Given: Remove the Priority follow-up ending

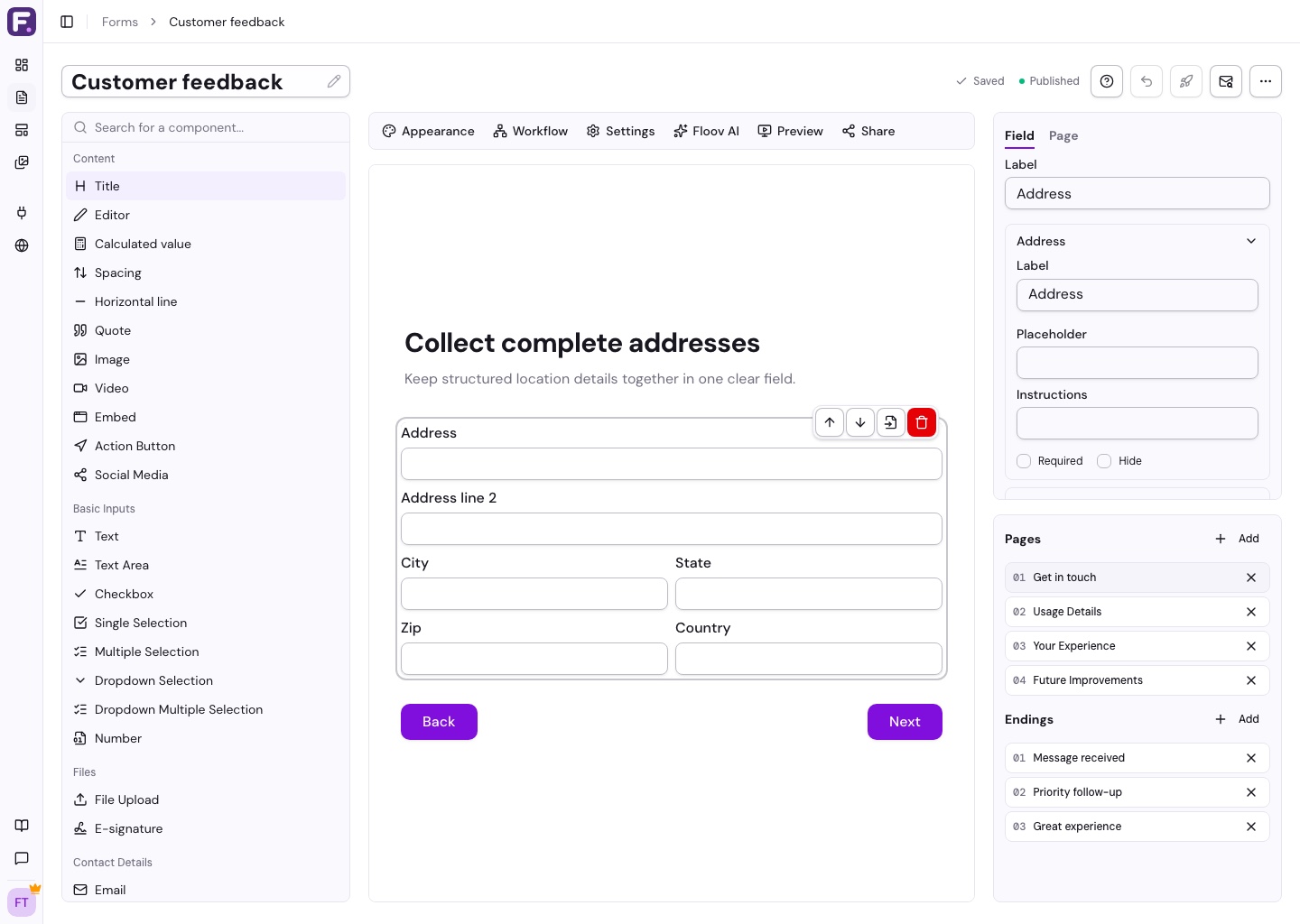Looking at the screenshot, I should [x=1251, y=792].
